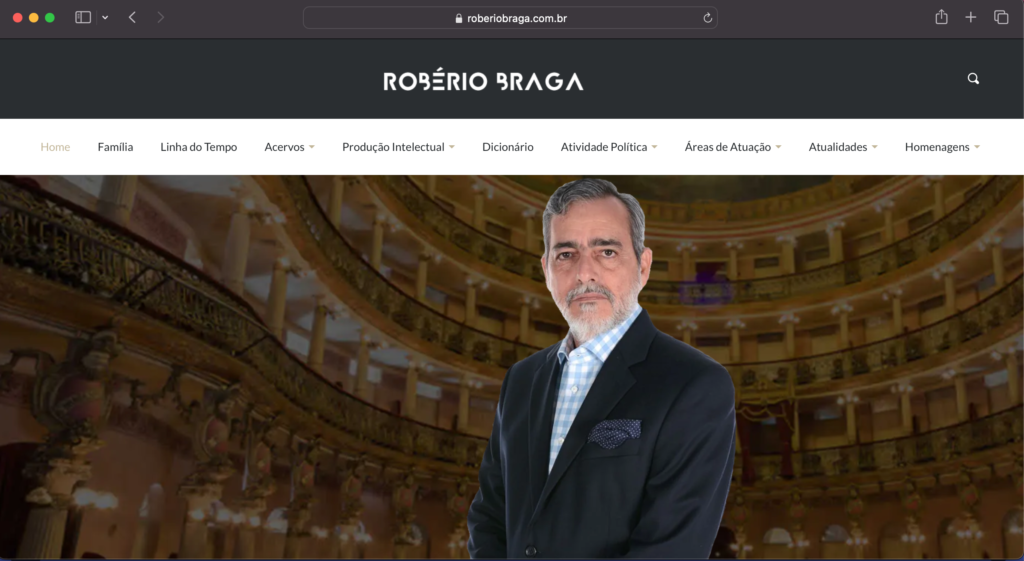Screen dimensions: 1024x561
Task: Click the website search magnifier icon
Action: [973, 78]
